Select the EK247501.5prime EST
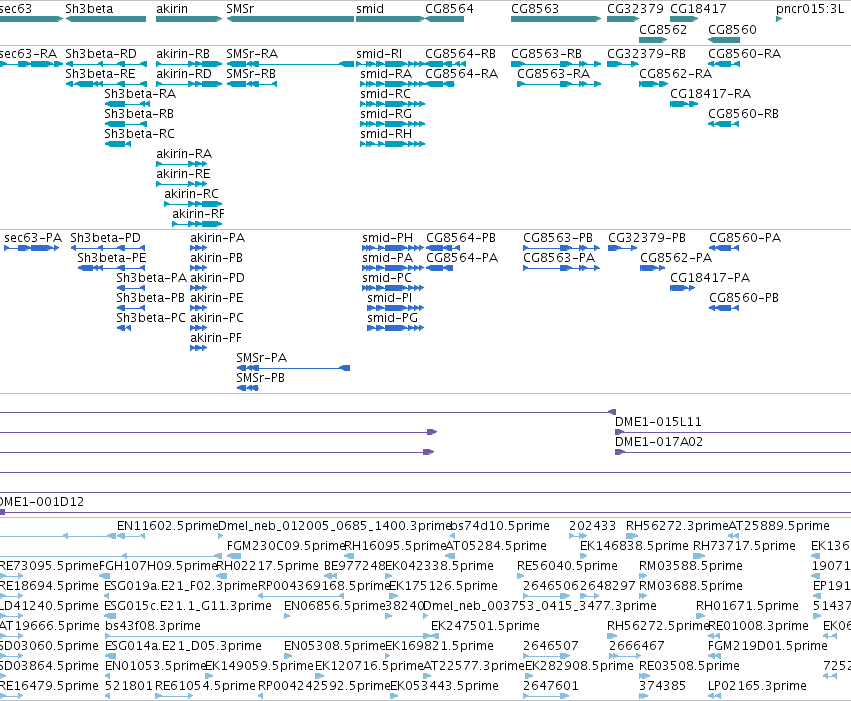This screenshot has height=701, width=851. [436, 636]
